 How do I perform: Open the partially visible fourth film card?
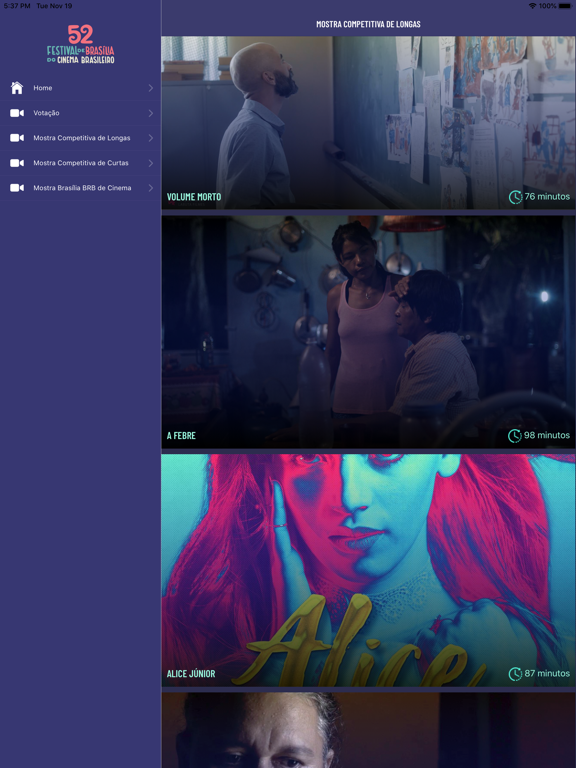pos(368,730)
